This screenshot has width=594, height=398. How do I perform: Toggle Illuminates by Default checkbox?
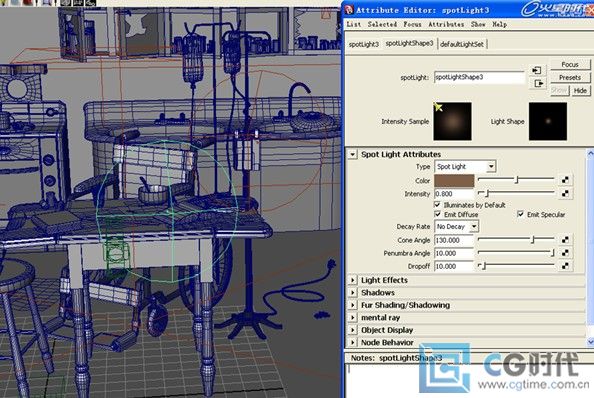437,205
